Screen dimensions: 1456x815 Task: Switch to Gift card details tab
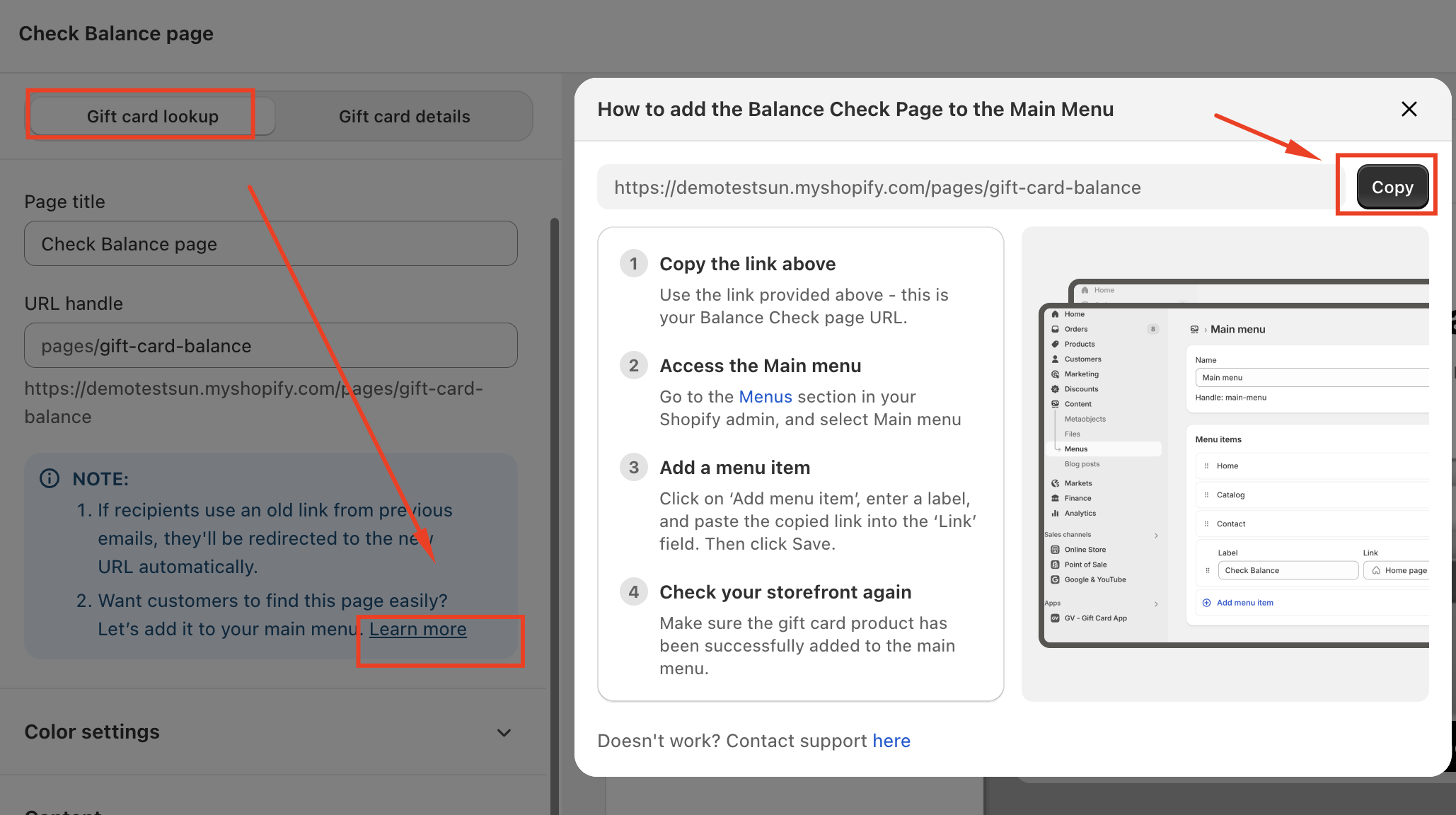click(404, 116)
